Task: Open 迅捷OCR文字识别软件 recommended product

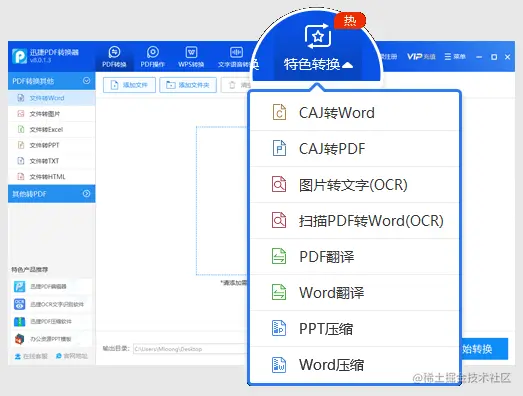Action: (52, 304)
